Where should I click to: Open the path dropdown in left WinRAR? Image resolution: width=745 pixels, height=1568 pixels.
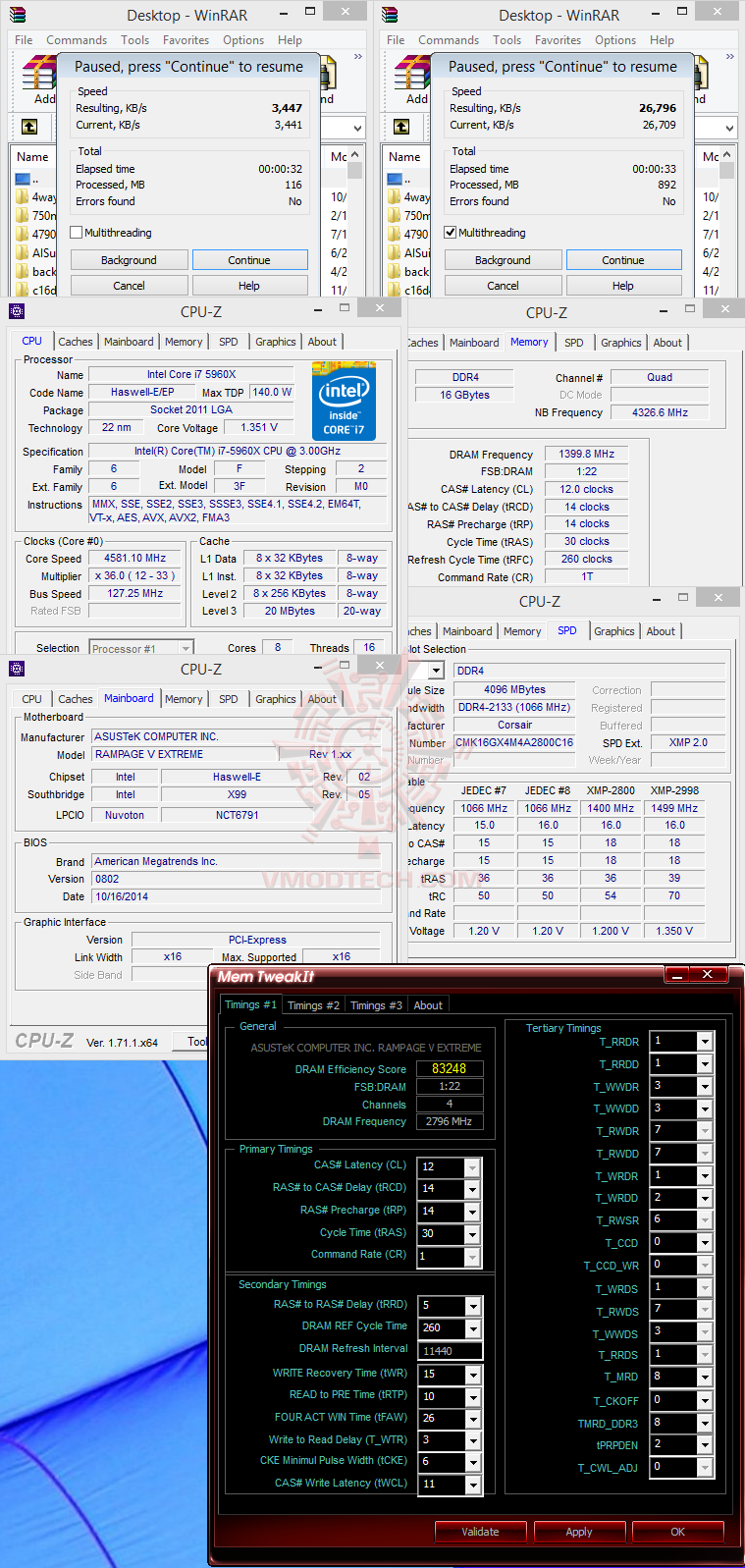[357, 128]
